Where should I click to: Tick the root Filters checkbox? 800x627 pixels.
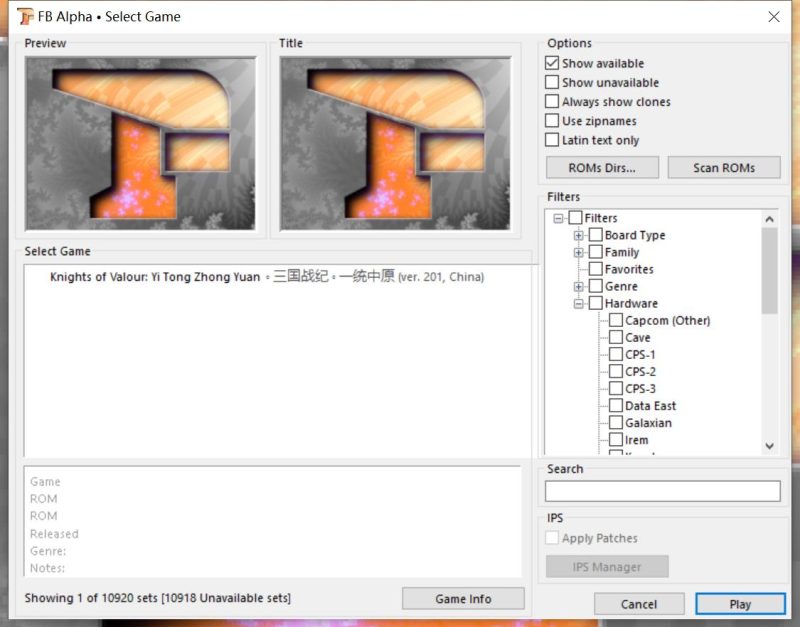click(x=575, y=218)
